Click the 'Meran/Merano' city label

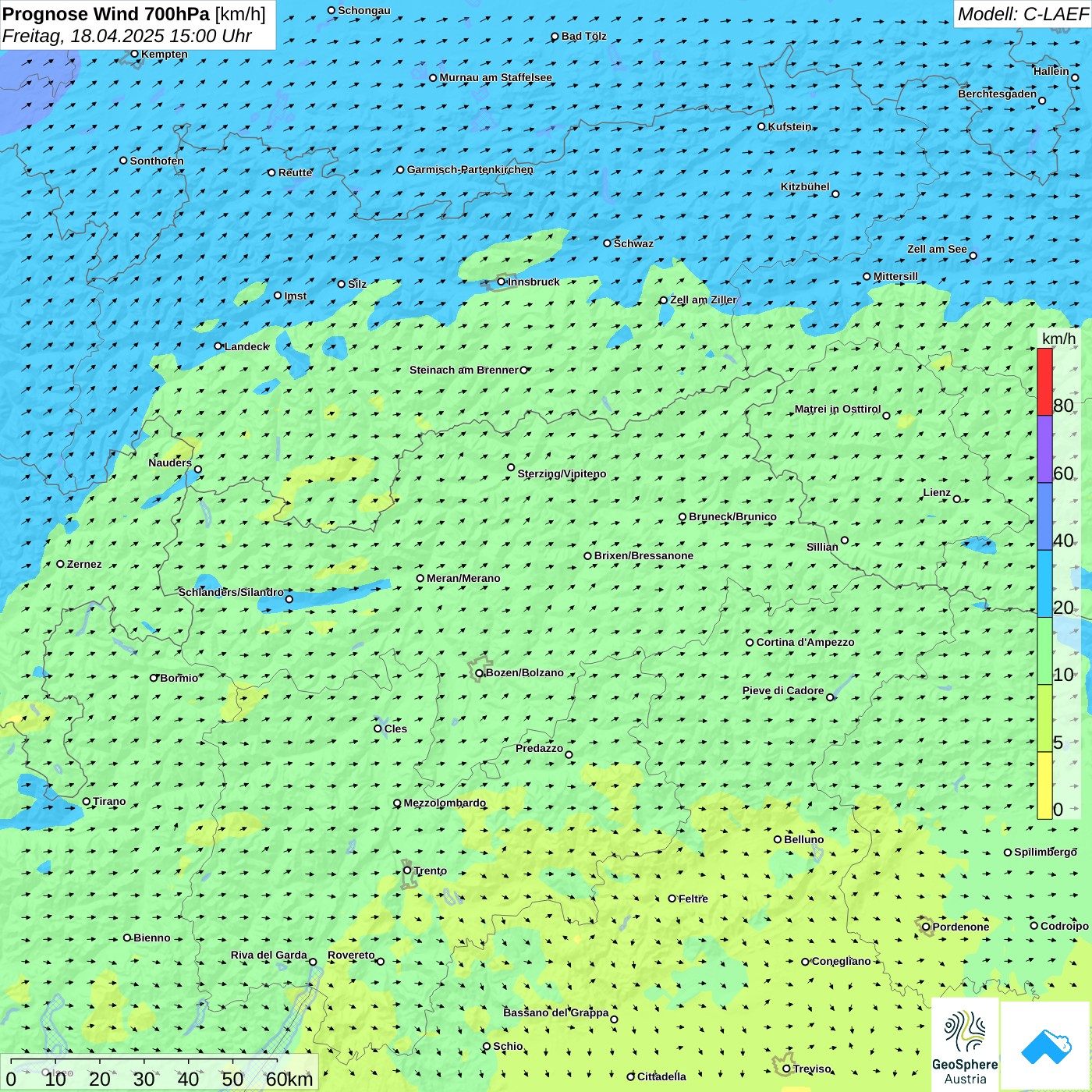coord(463,578)
